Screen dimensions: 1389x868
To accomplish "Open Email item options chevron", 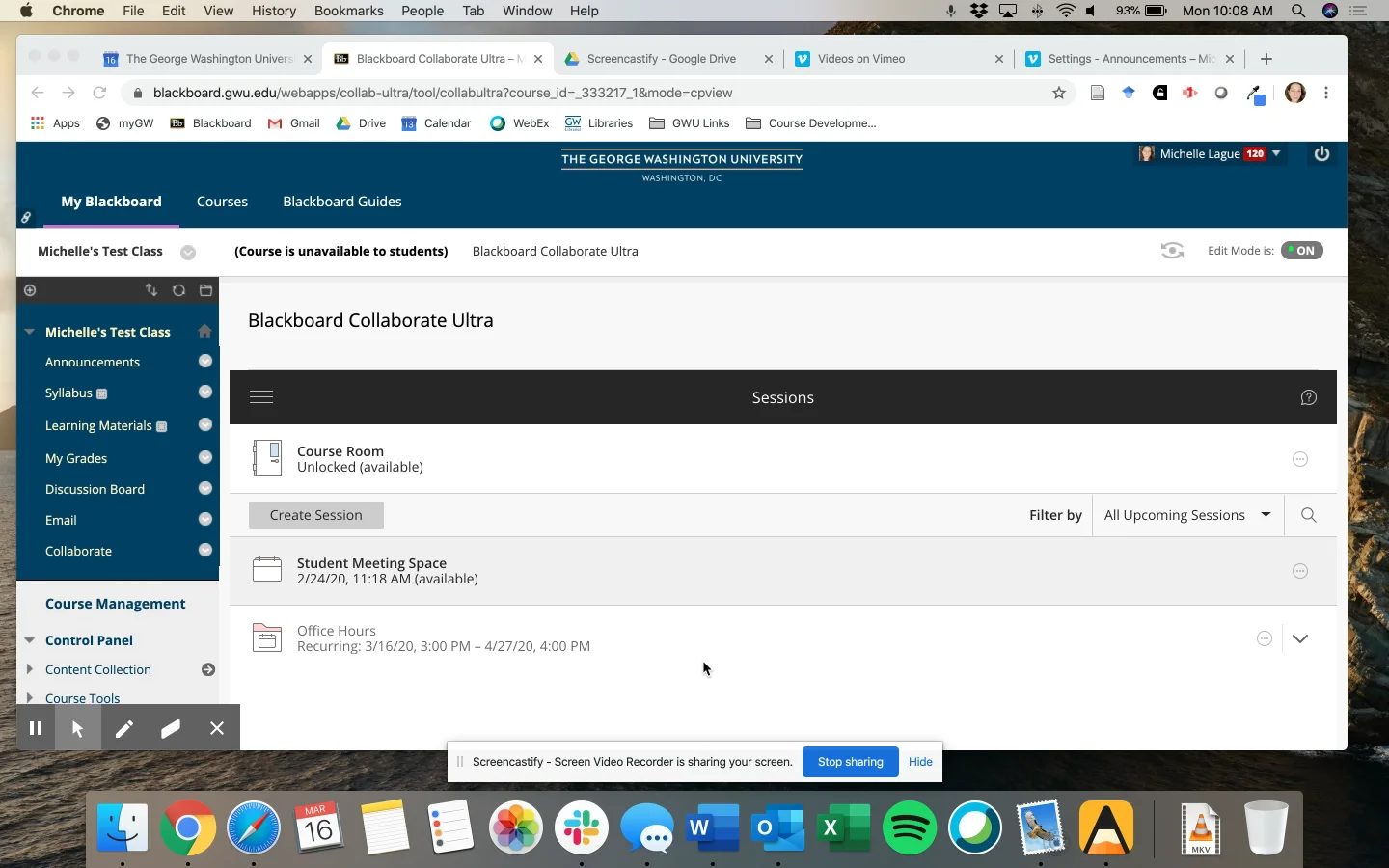I will 205,519.
